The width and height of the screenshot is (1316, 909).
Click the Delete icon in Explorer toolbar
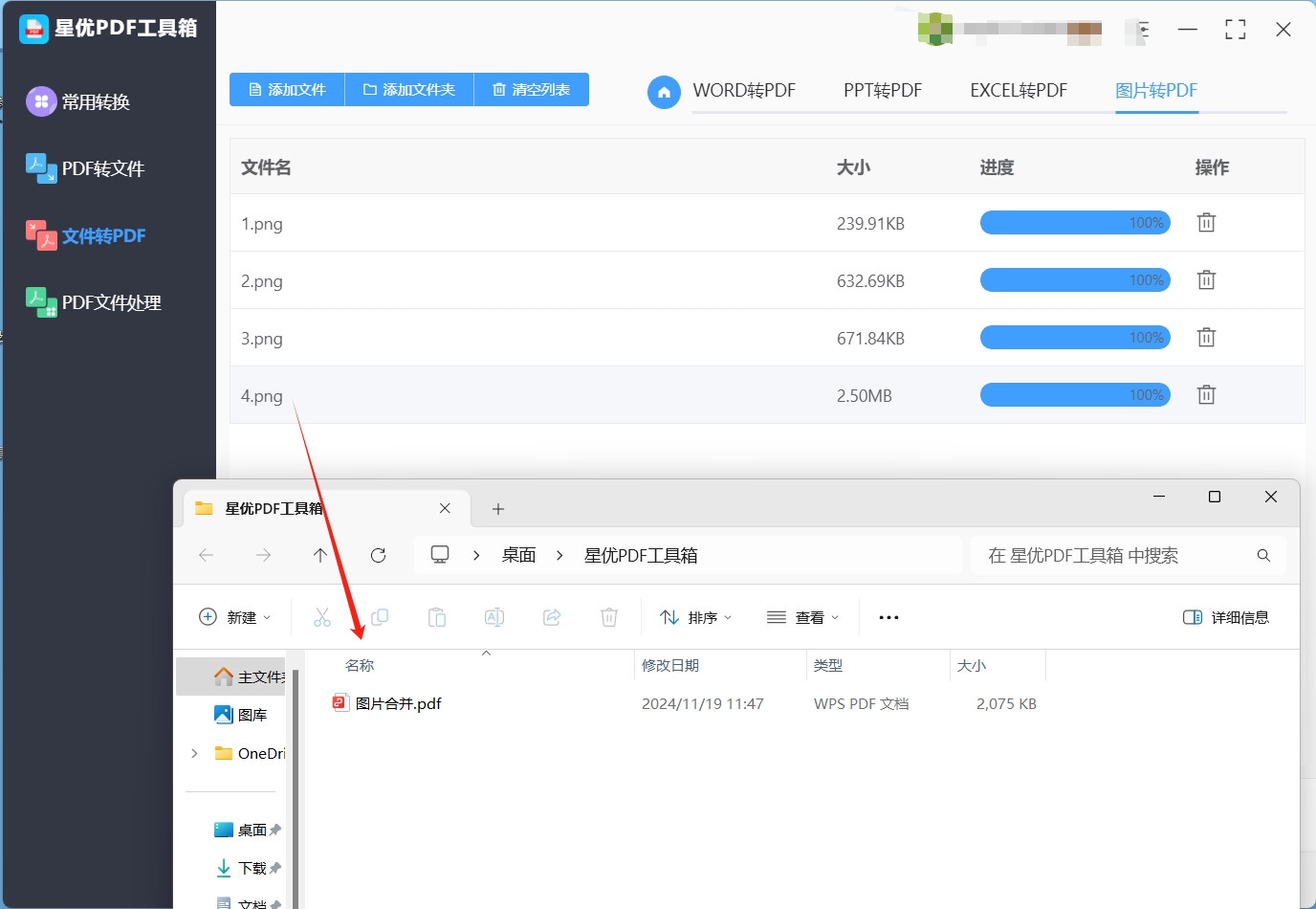609,617
